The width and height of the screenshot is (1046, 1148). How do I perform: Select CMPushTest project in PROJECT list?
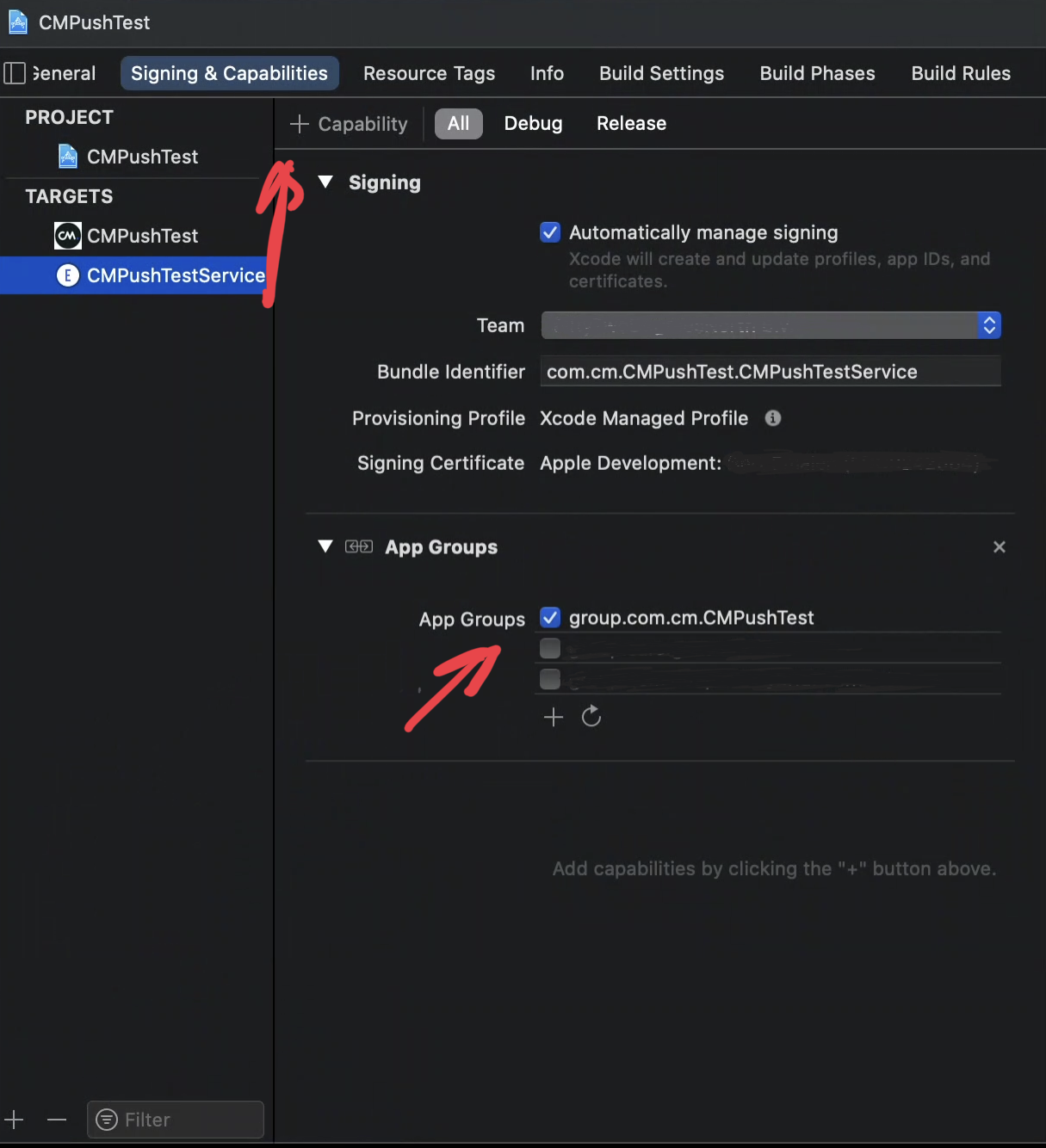[138, 157]
